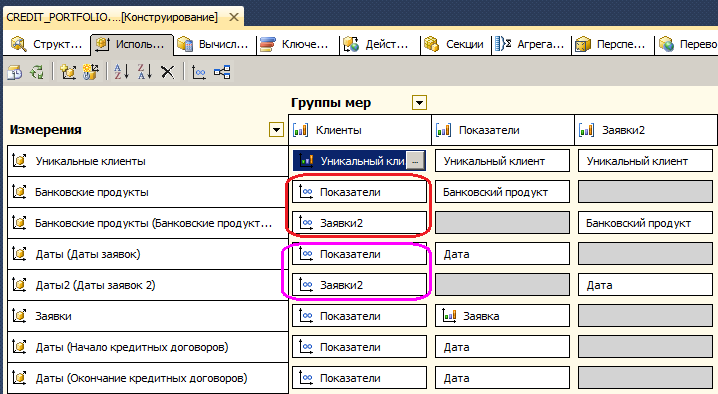
Task: Open the Измерения dropdown arrow
Action: tap(276, 130)
